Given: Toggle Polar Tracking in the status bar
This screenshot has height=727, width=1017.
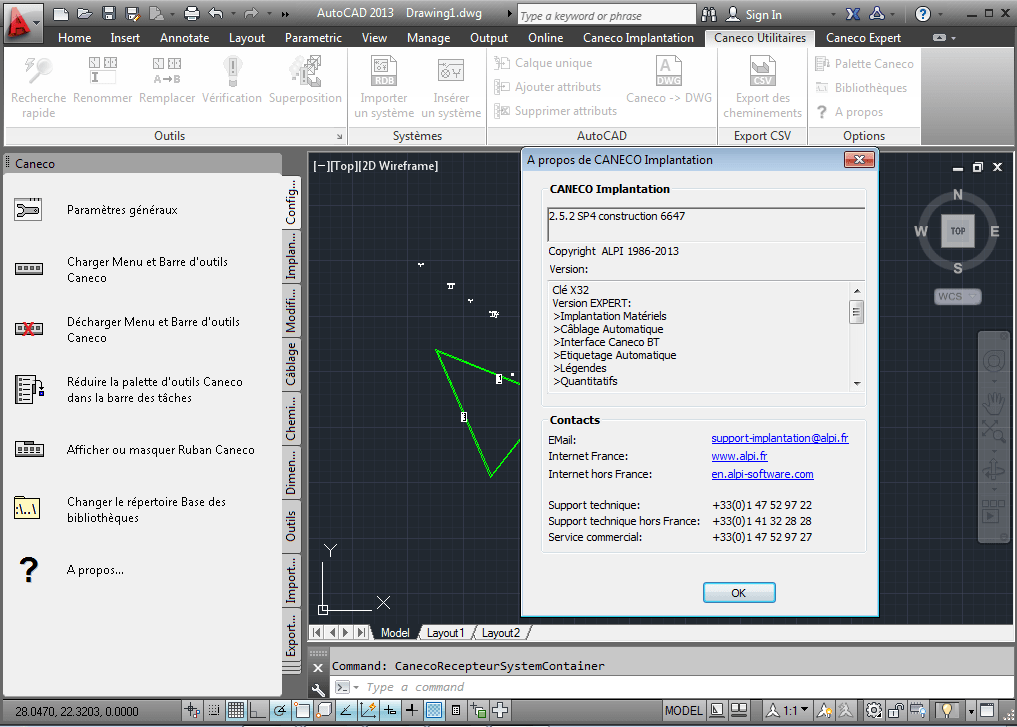Looking at the screenshot, I should click(x=280, y=711).
